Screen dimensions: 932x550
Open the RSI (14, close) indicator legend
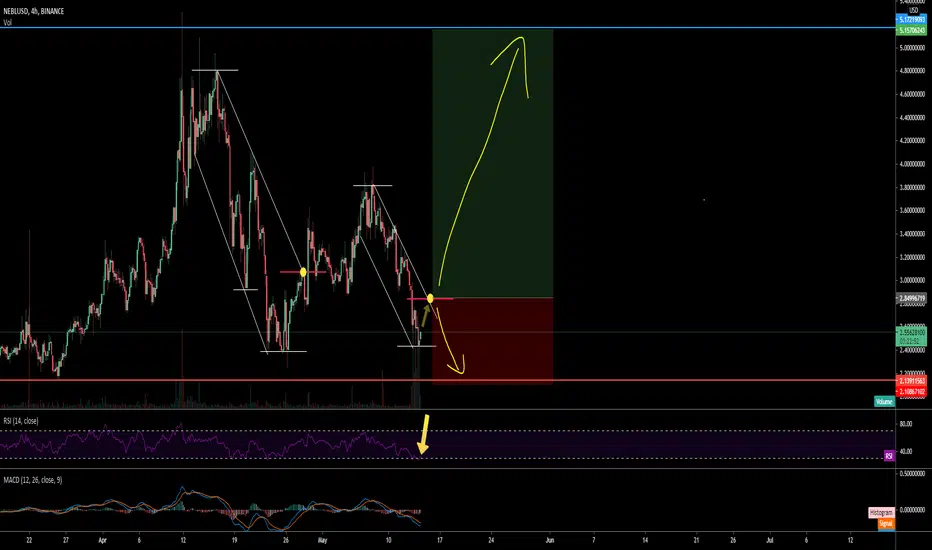(21, 421)
